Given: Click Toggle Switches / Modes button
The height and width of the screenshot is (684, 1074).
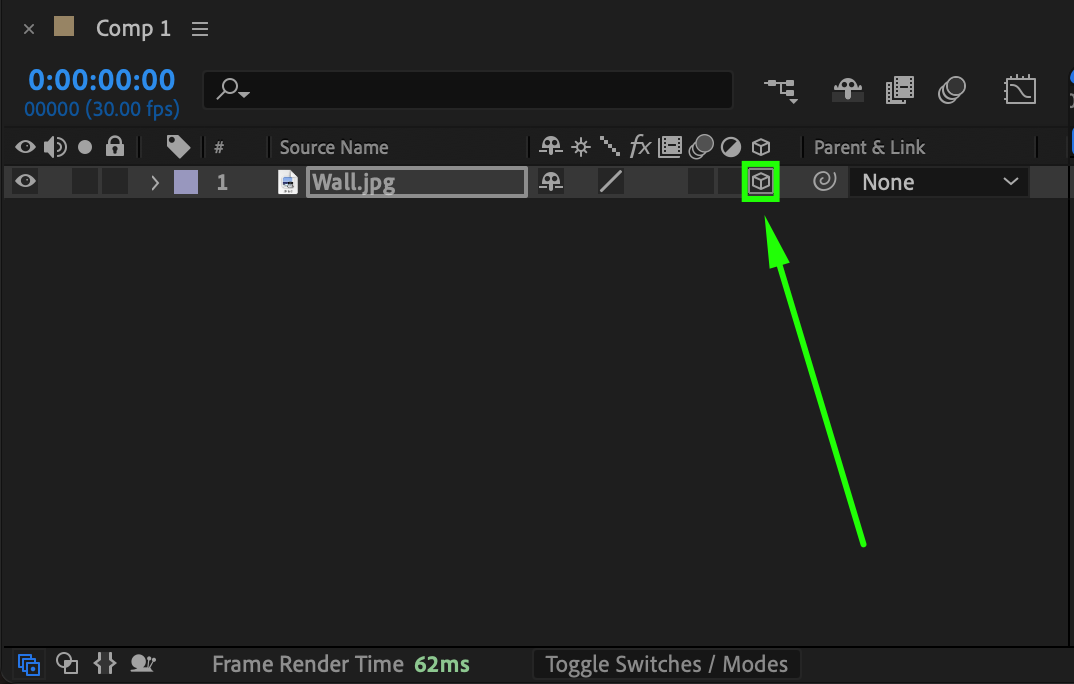Looking at the screenshot, I should [x=666, y=664].
